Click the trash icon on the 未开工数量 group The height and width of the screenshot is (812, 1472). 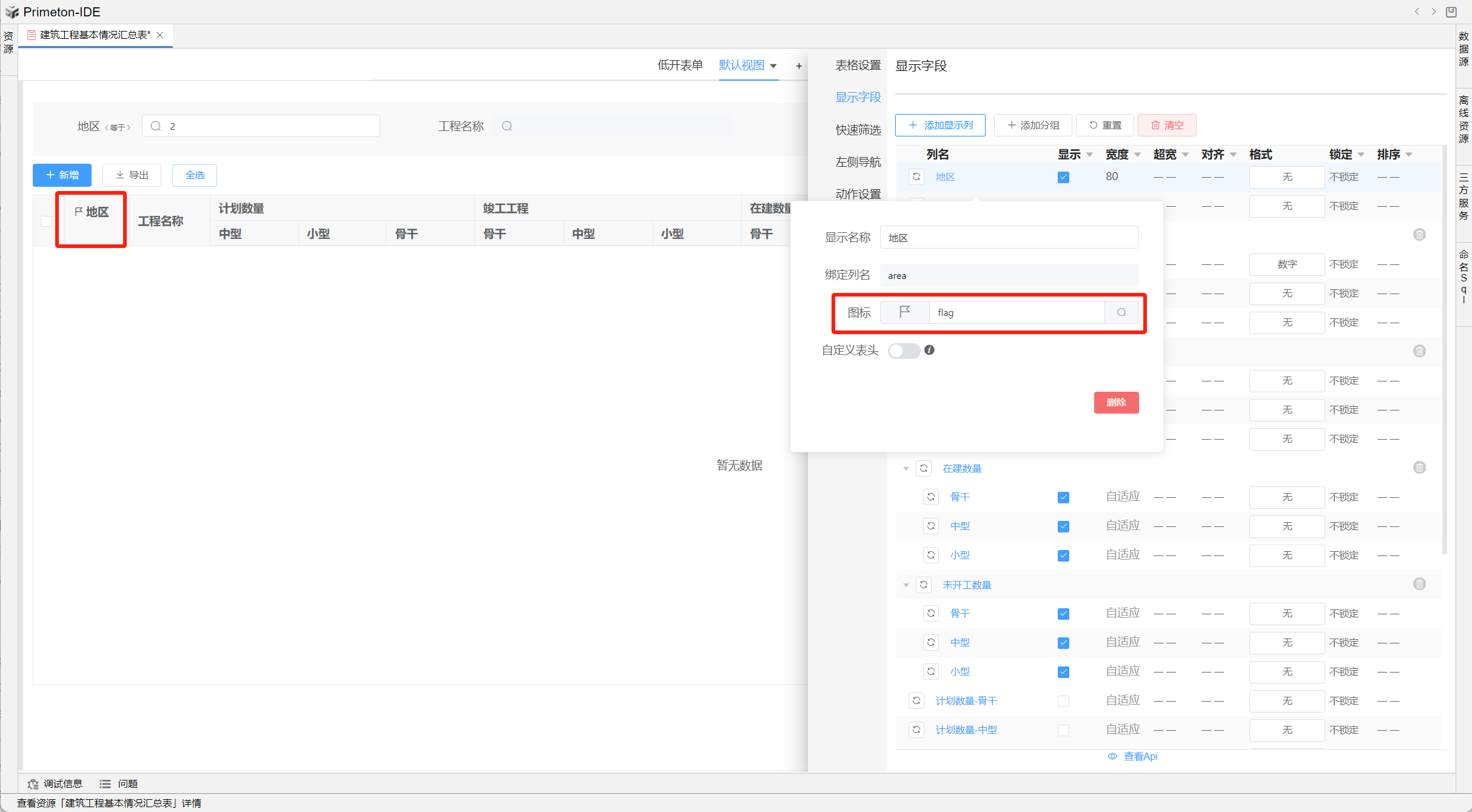(x=1419, y=584)
